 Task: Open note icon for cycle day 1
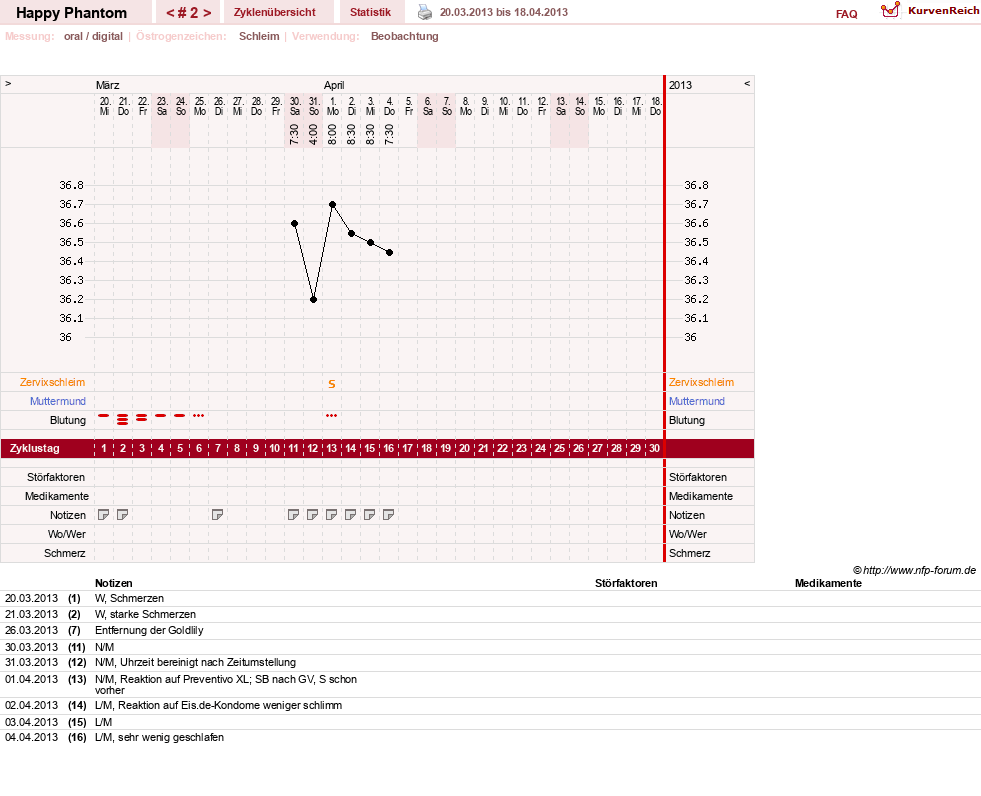(x=103, y=514)
